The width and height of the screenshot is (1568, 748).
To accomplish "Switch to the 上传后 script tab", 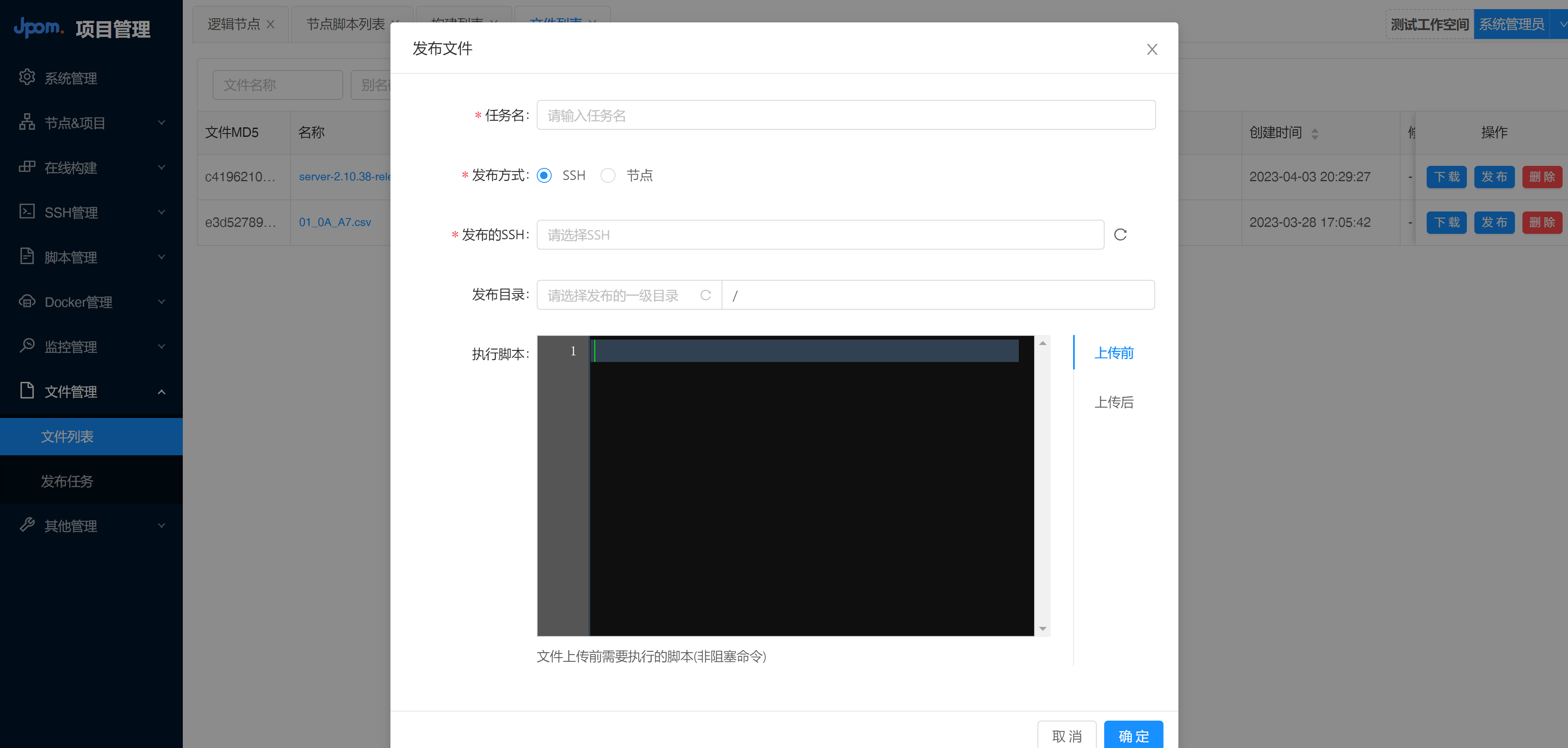I will pyautogui.click(x=1115, y=402).
